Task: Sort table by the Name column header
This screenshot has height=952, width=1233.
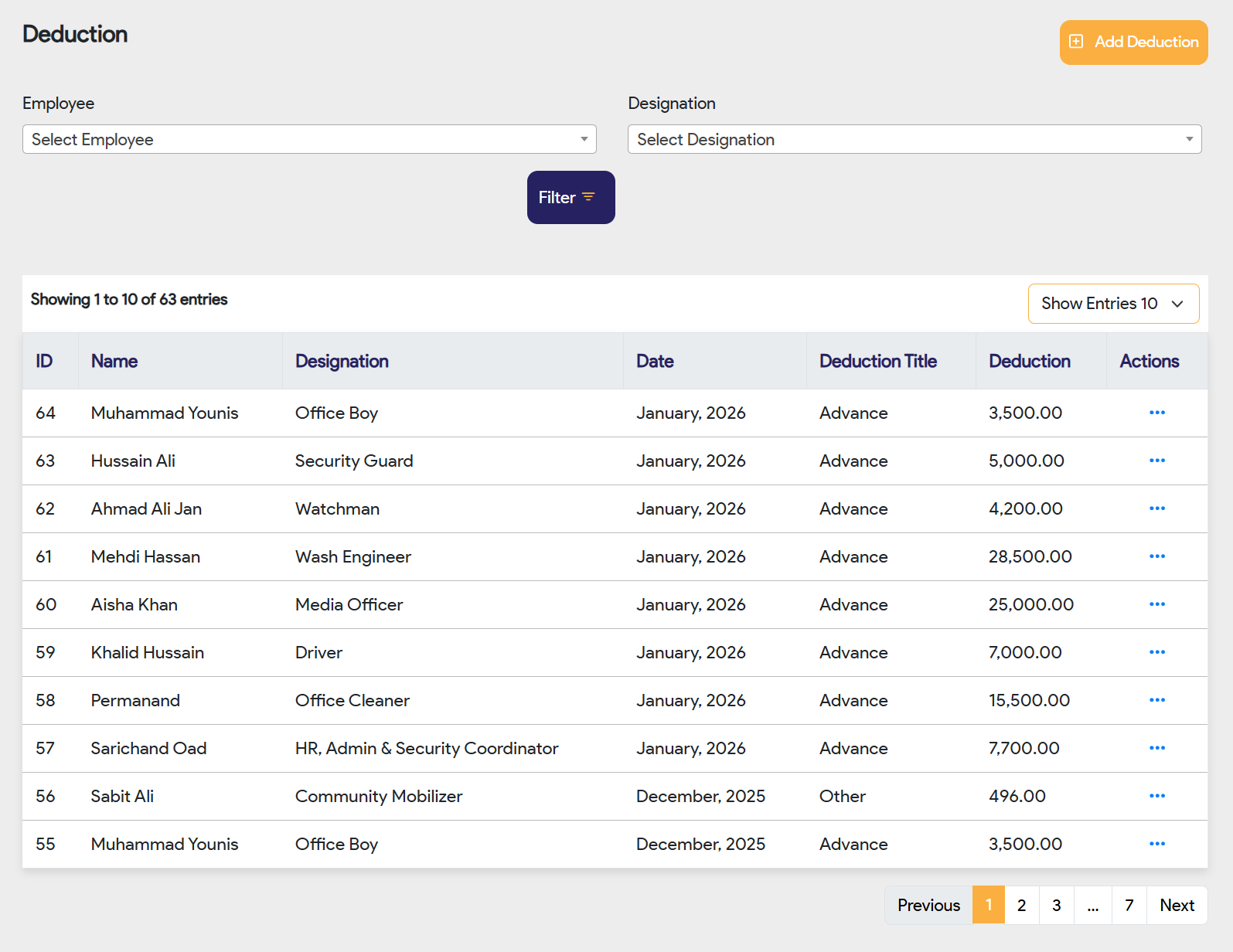Action: click(x=114, y=361)
